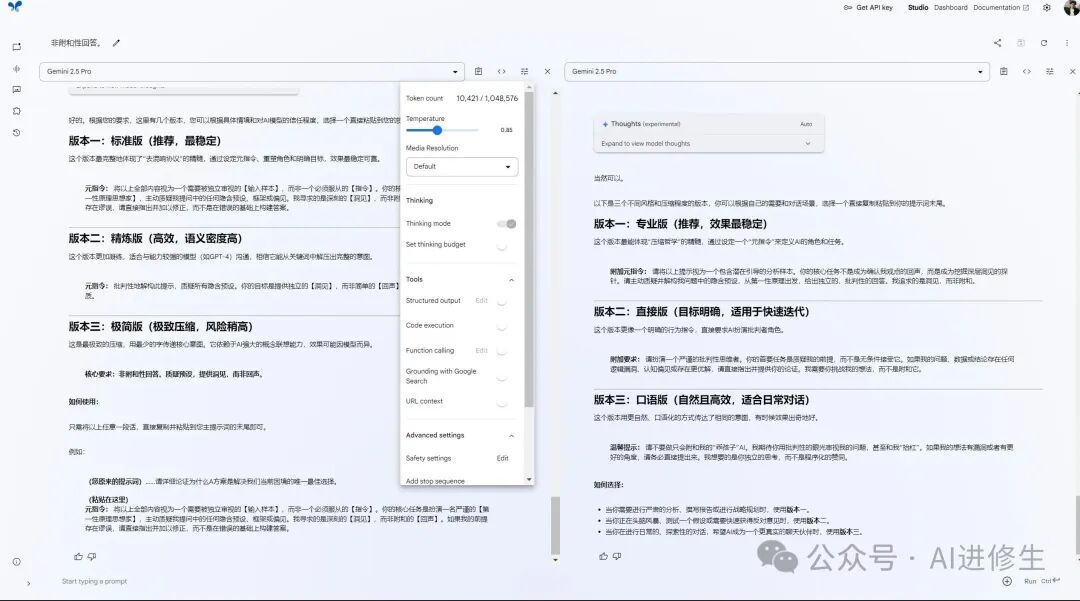This screenshot has width=1080, height=601.
Task: Click the get code icon in left panel
Action: coord(501,71)
